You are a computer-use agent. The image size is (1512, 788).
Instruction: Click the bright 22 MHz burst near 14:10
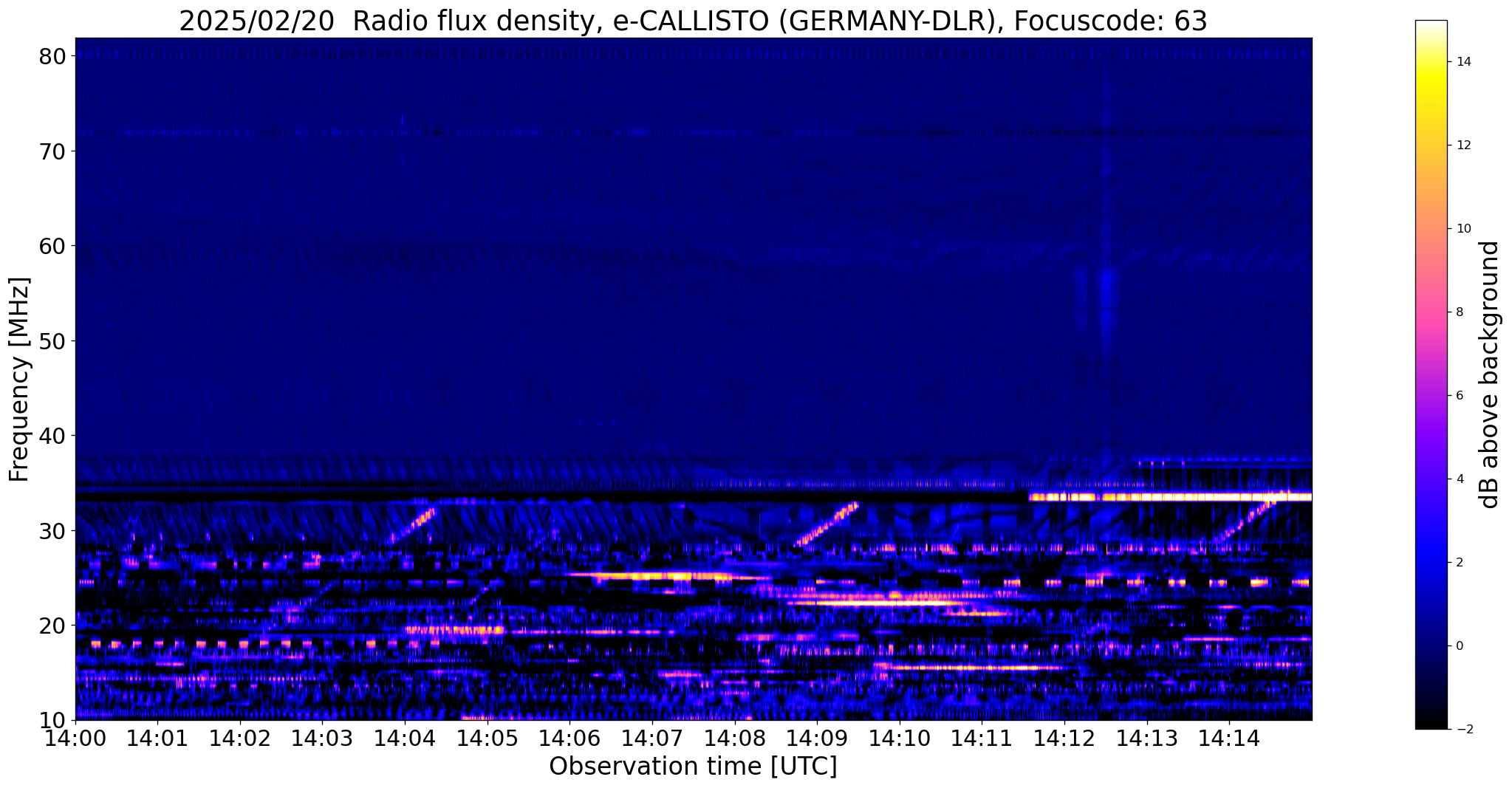[879, 603]
